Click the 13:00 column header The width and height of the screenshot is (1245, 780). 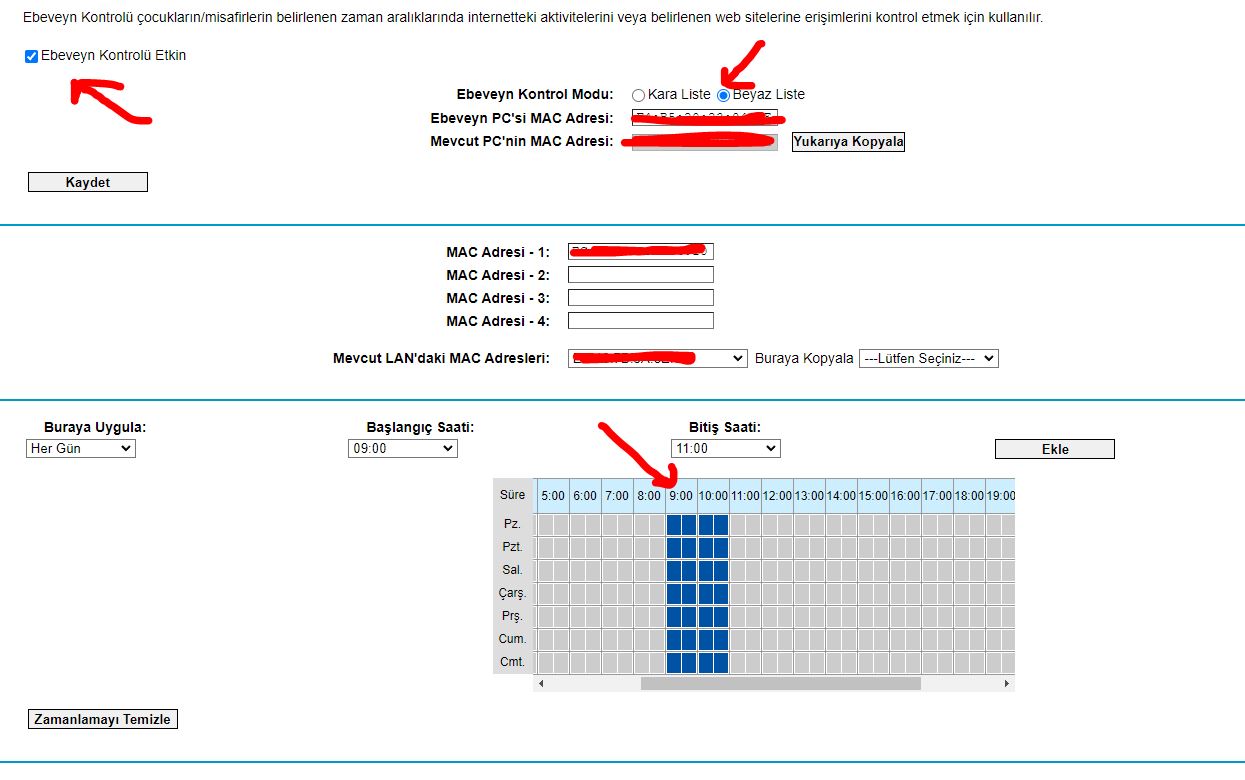[x=809, y=495]
